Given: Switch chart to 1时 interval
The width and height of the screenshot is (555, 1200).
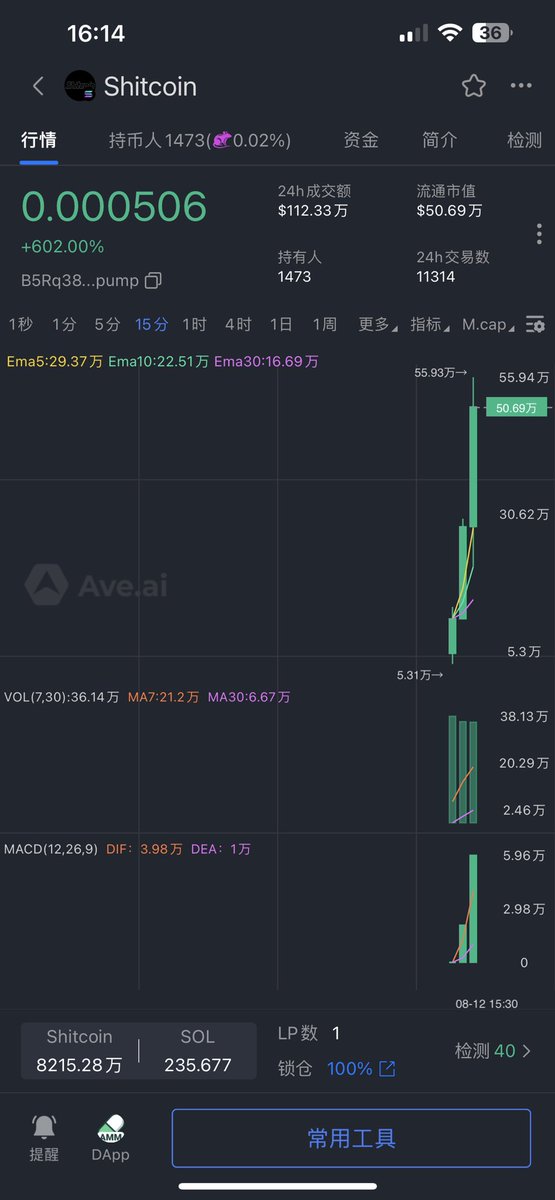Looking at the screenshot, I should 194,324.
